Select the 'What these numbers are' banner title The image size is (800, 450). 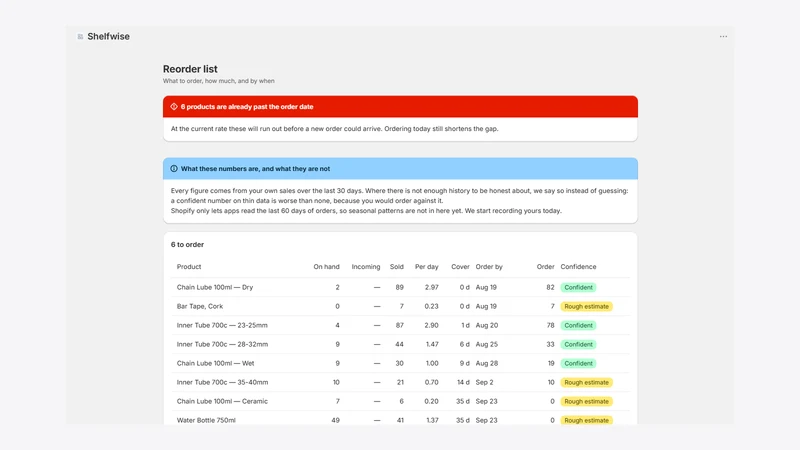[x=255, y=168]
